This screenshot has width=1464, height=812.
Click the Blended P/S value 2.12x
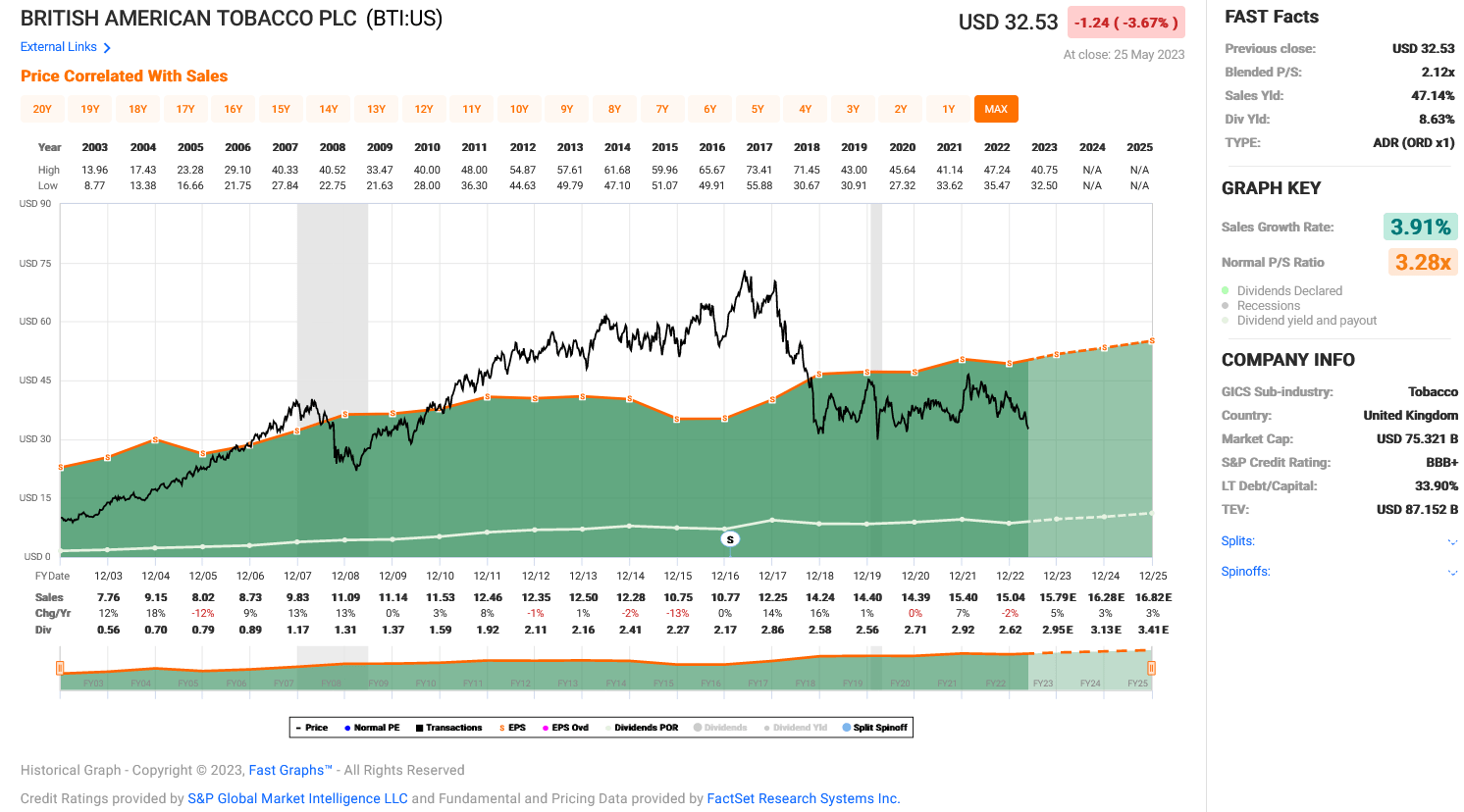1438,72
